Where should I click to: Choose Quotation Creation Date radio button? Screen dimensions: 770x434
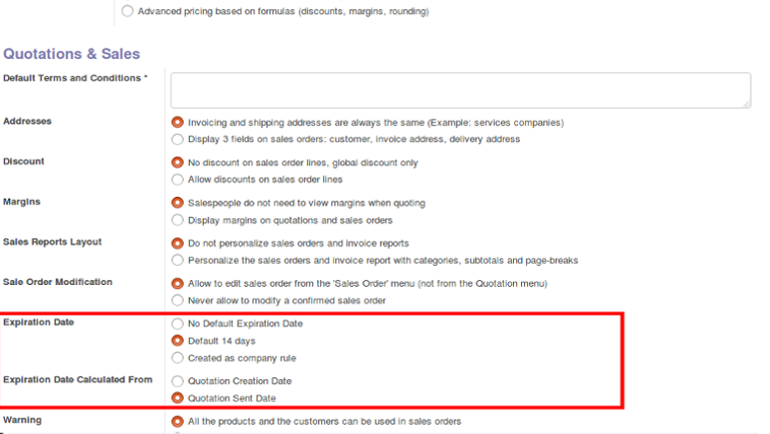point(177,381)
